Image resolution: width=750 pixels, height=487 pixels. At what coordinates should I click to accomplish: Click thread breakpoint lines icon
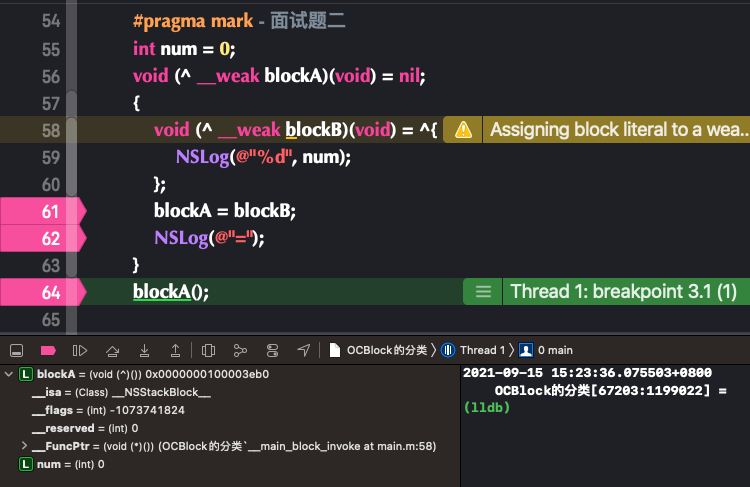click(x=483, y=292)
